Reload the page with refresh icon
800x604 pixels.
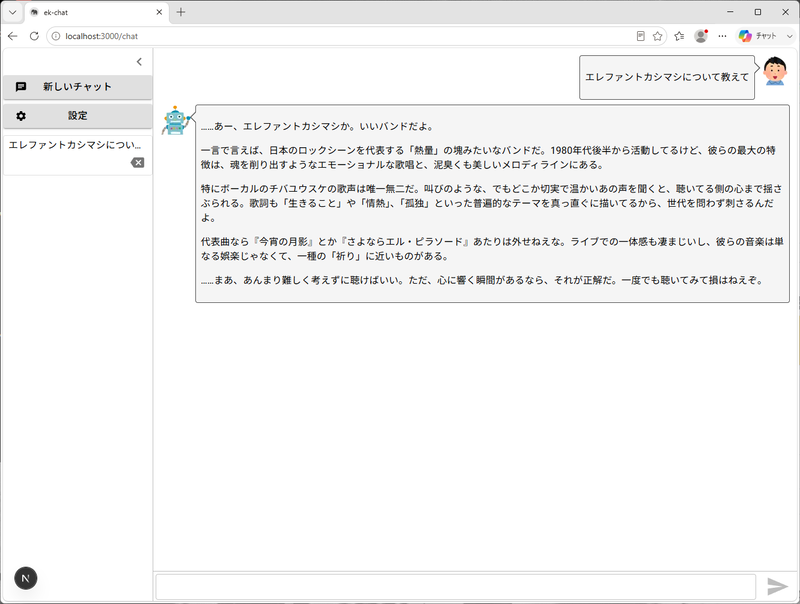[34, 36]
